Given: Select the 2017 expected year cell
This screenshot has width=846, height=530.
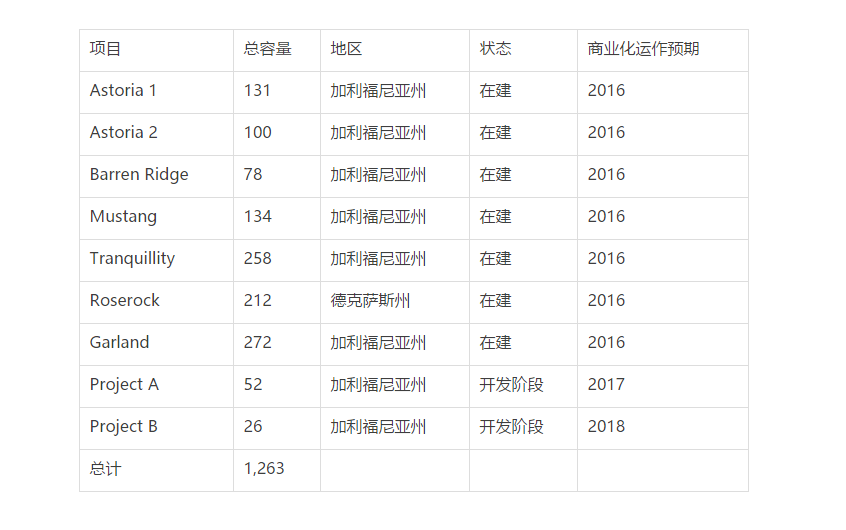Looking at the screenshot, I should 606,385.
